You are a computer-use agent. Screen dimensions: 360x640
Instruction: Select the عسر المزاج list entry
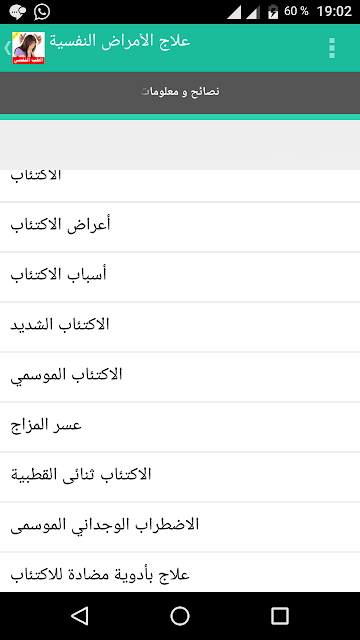180,427
